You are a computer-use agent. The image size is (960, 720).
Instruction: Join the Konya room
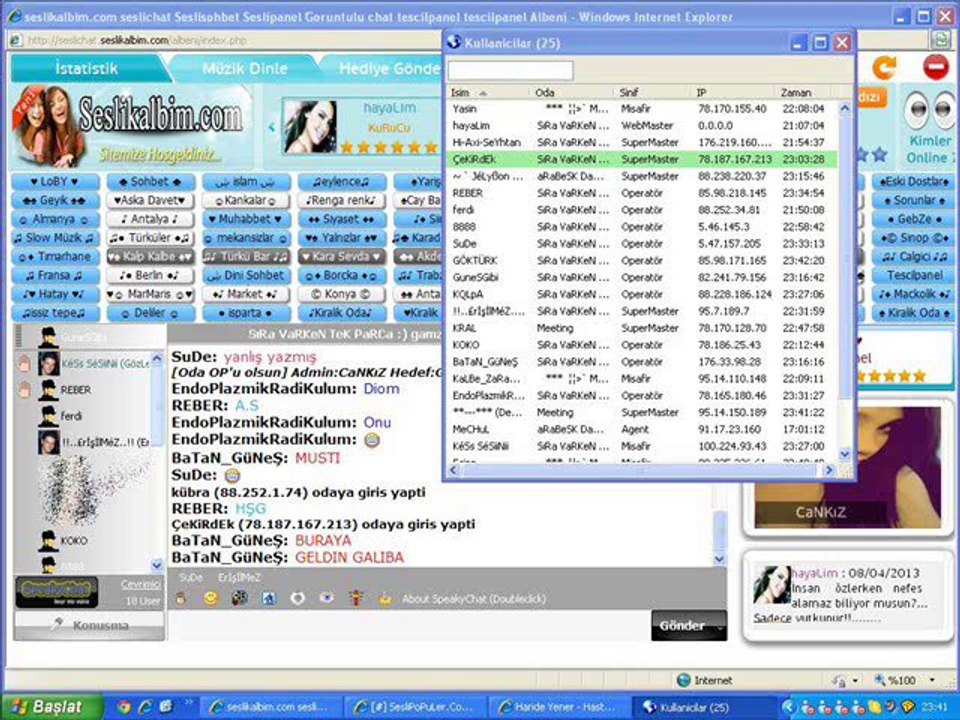342,294
